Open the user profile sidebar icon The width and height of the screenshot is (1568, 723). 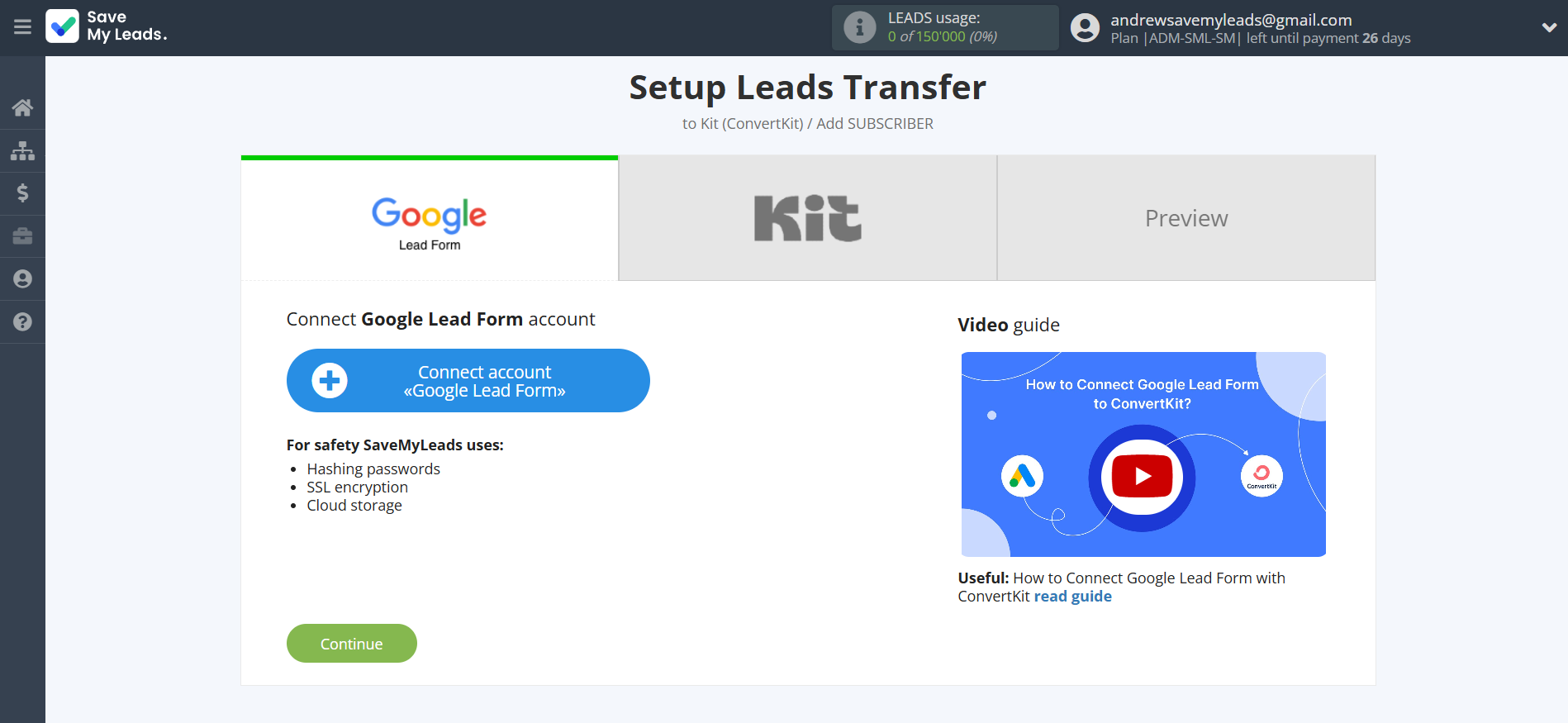(22, 279)
